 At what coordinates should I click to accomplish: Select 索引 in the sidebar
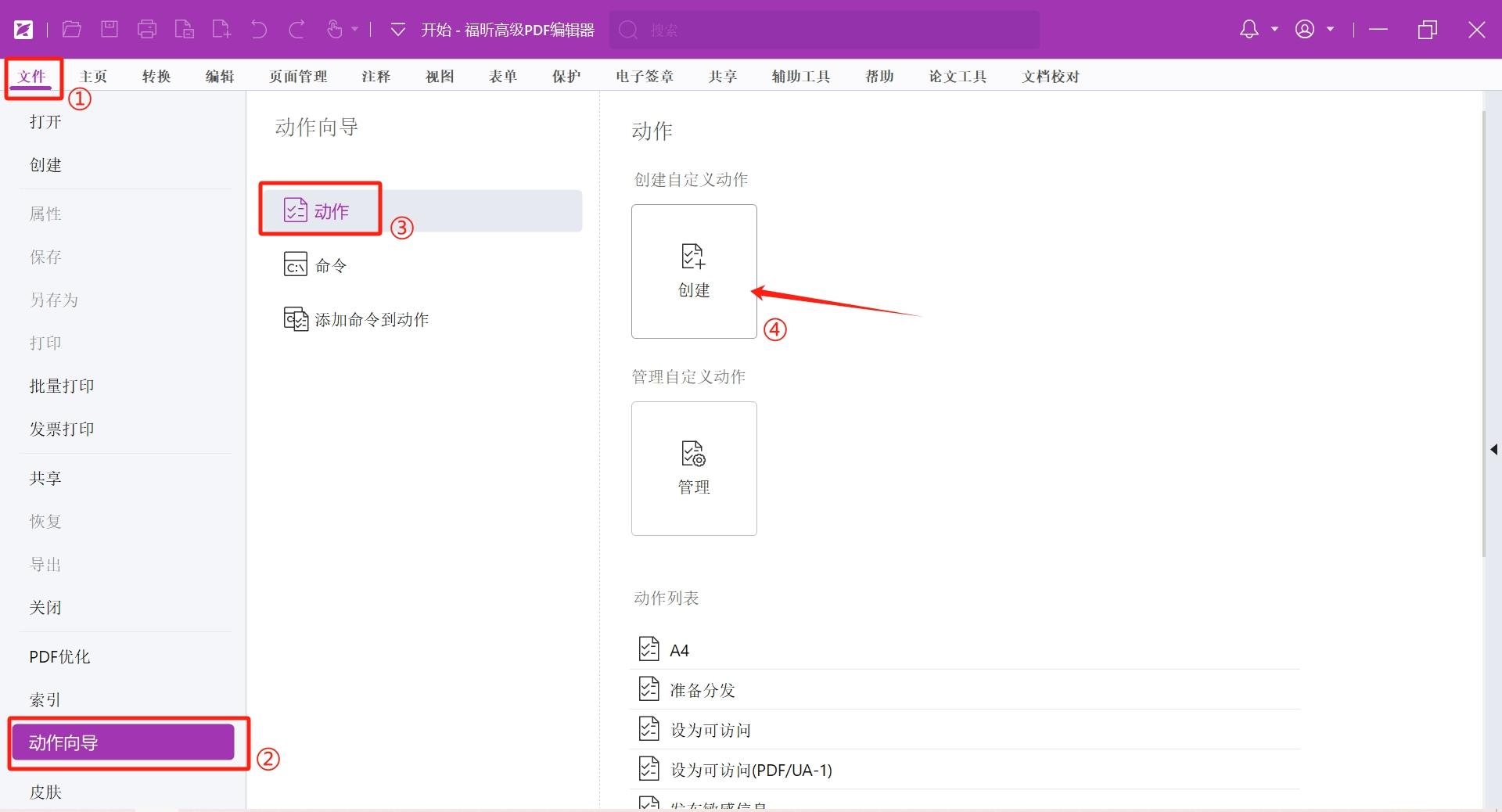45,699
